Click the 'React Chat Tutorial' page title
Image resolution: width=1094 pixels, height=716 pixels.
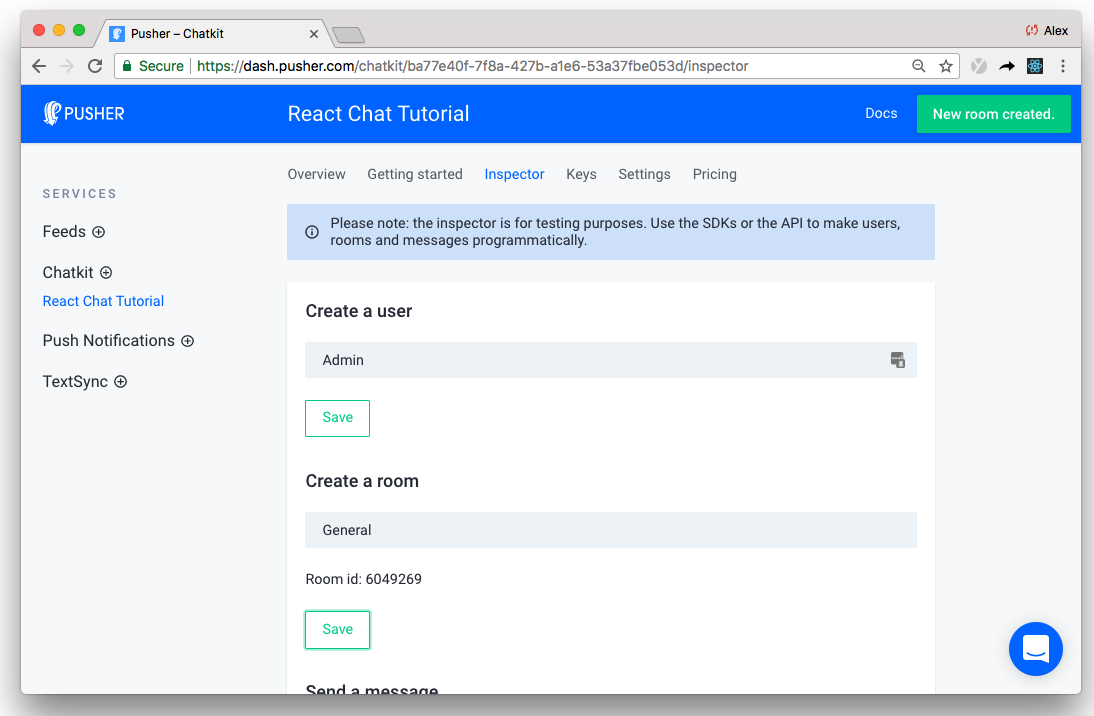pyautogui.click(x=378, y=114)
